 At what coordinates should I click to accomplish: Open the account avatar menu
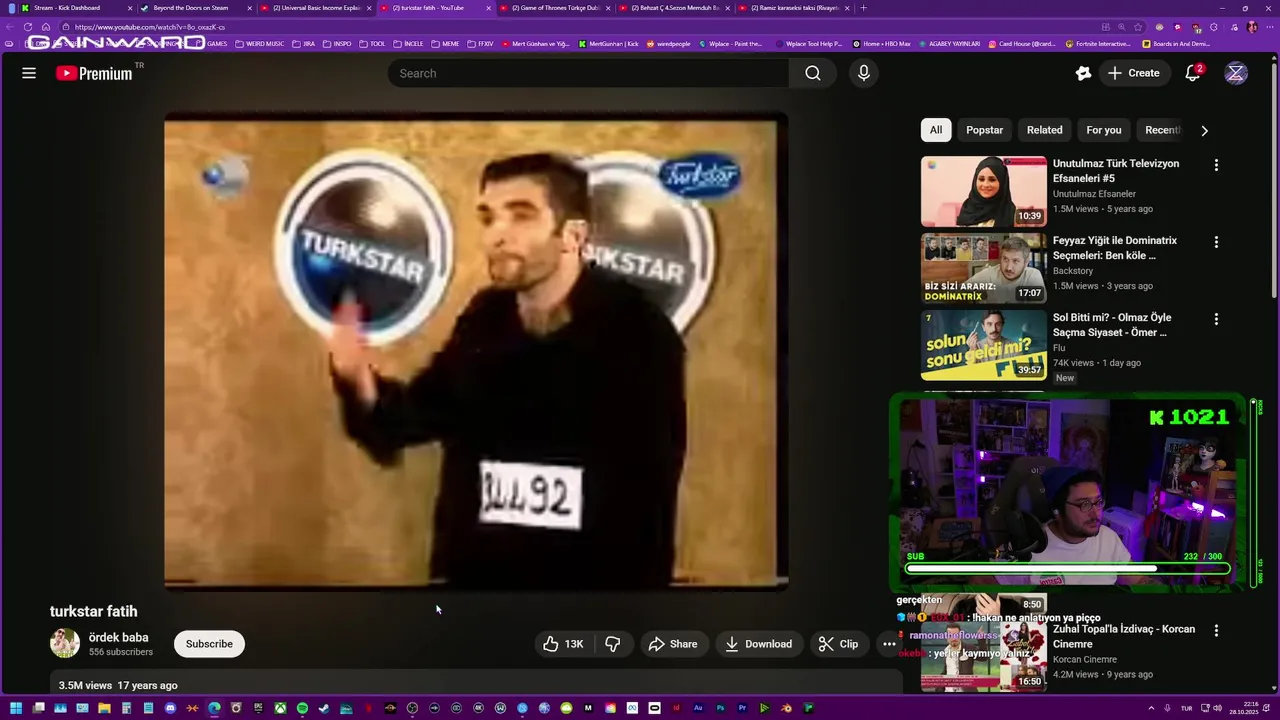pyautogui.click(x=1236, y=73)
